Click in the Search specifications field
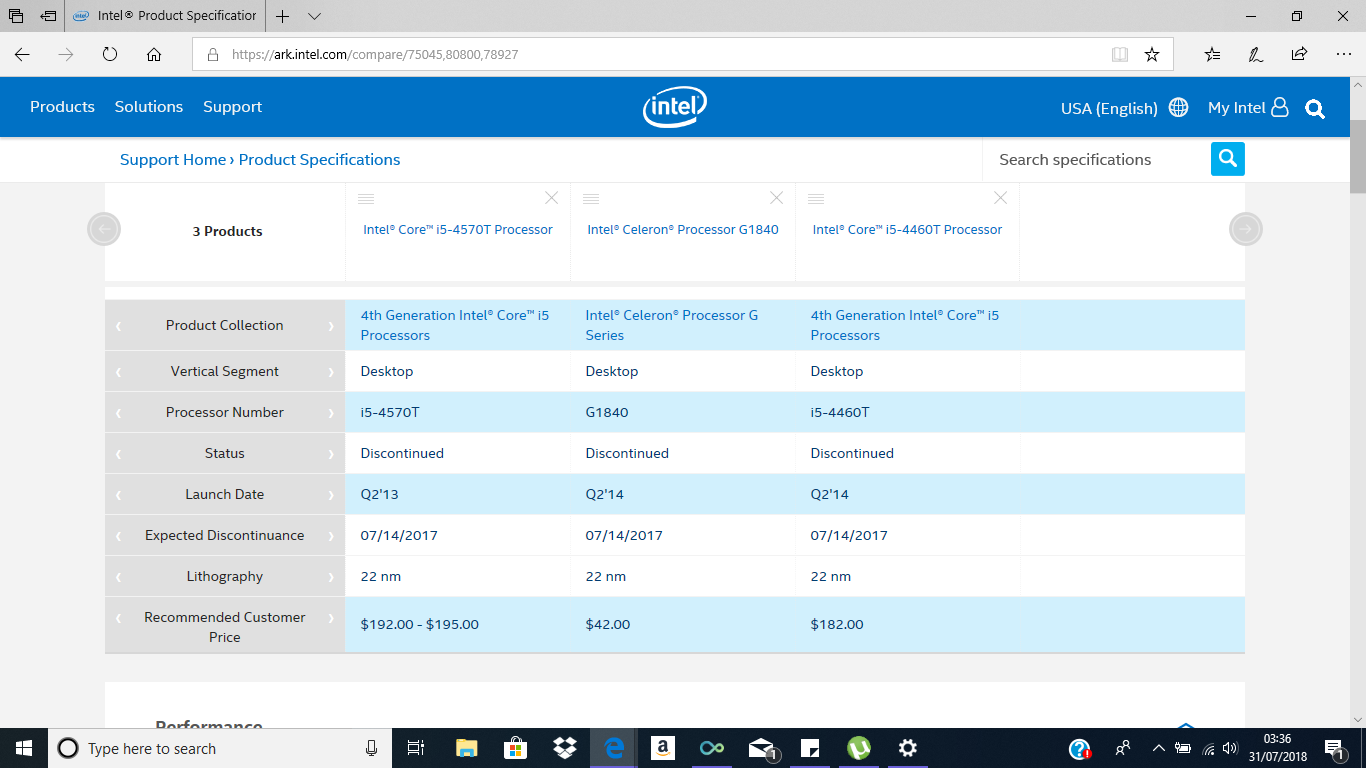1366x768 pixels. [x=1097, y=160]
